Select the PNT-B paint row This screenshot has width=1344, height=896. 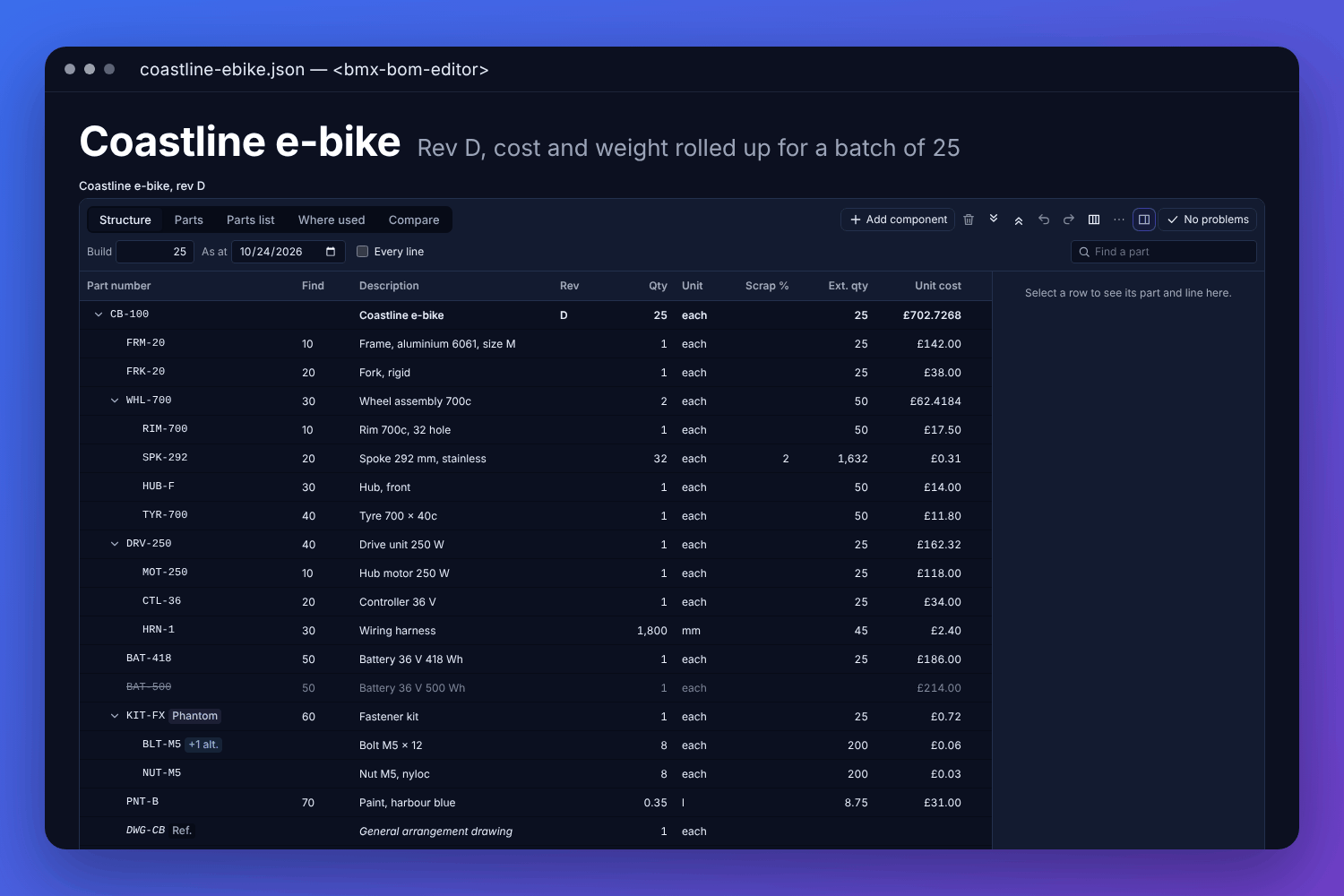click(536, 802)
